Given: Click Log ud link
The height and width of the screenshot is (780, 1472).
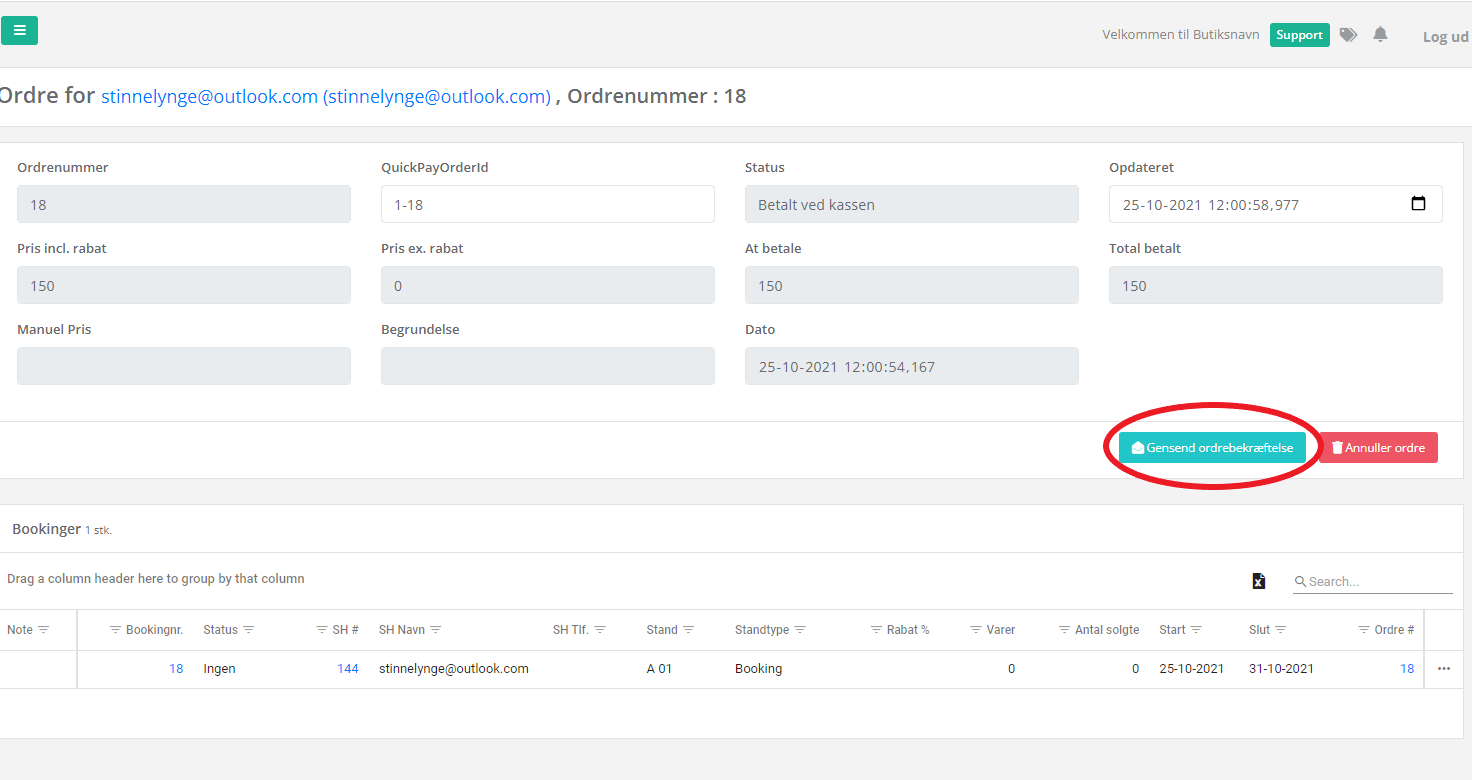Looking at the screenshot, I should pyautogui.click(x=1445, y=37).
